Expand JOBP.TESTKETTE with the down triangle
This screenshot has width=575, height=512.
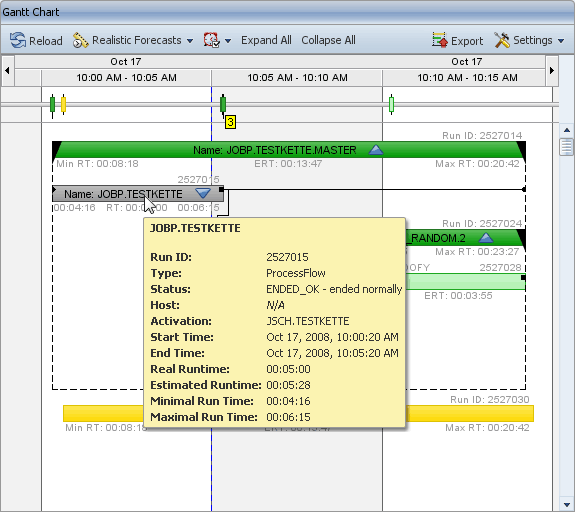(203, 193)
